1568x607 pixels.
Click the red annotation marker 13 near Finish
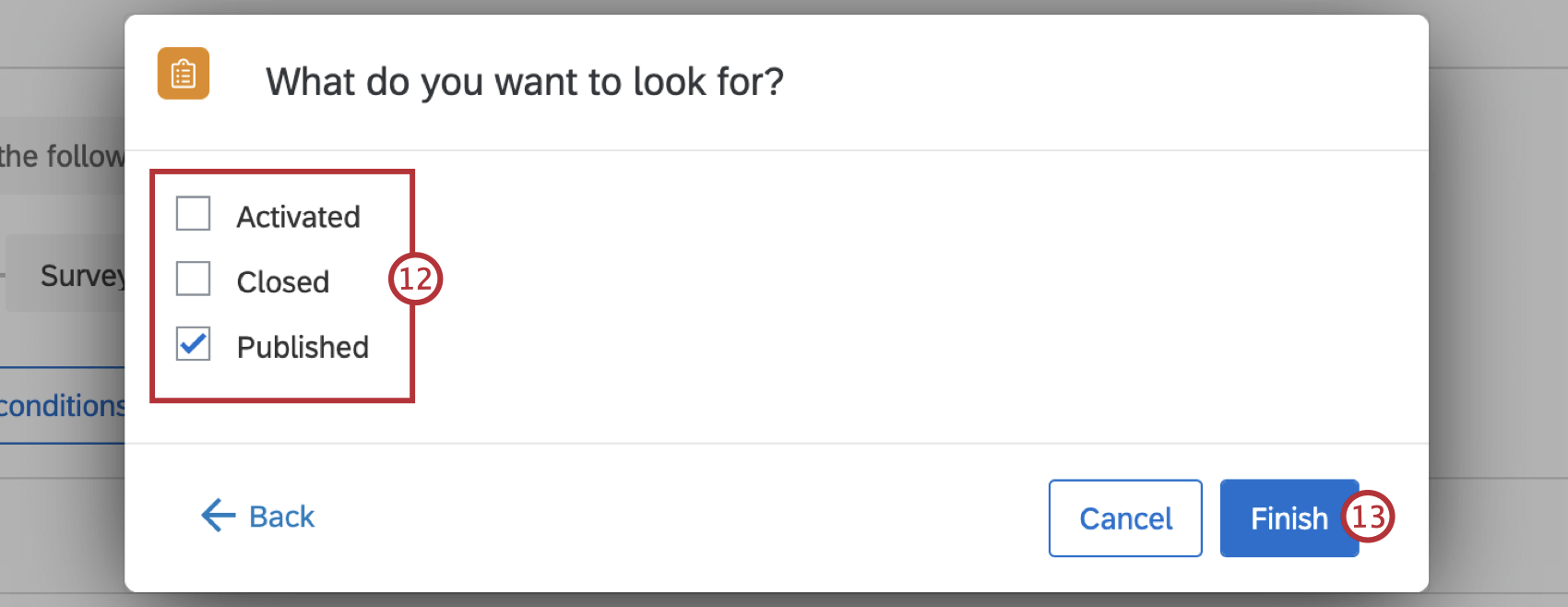[1369, 518]
